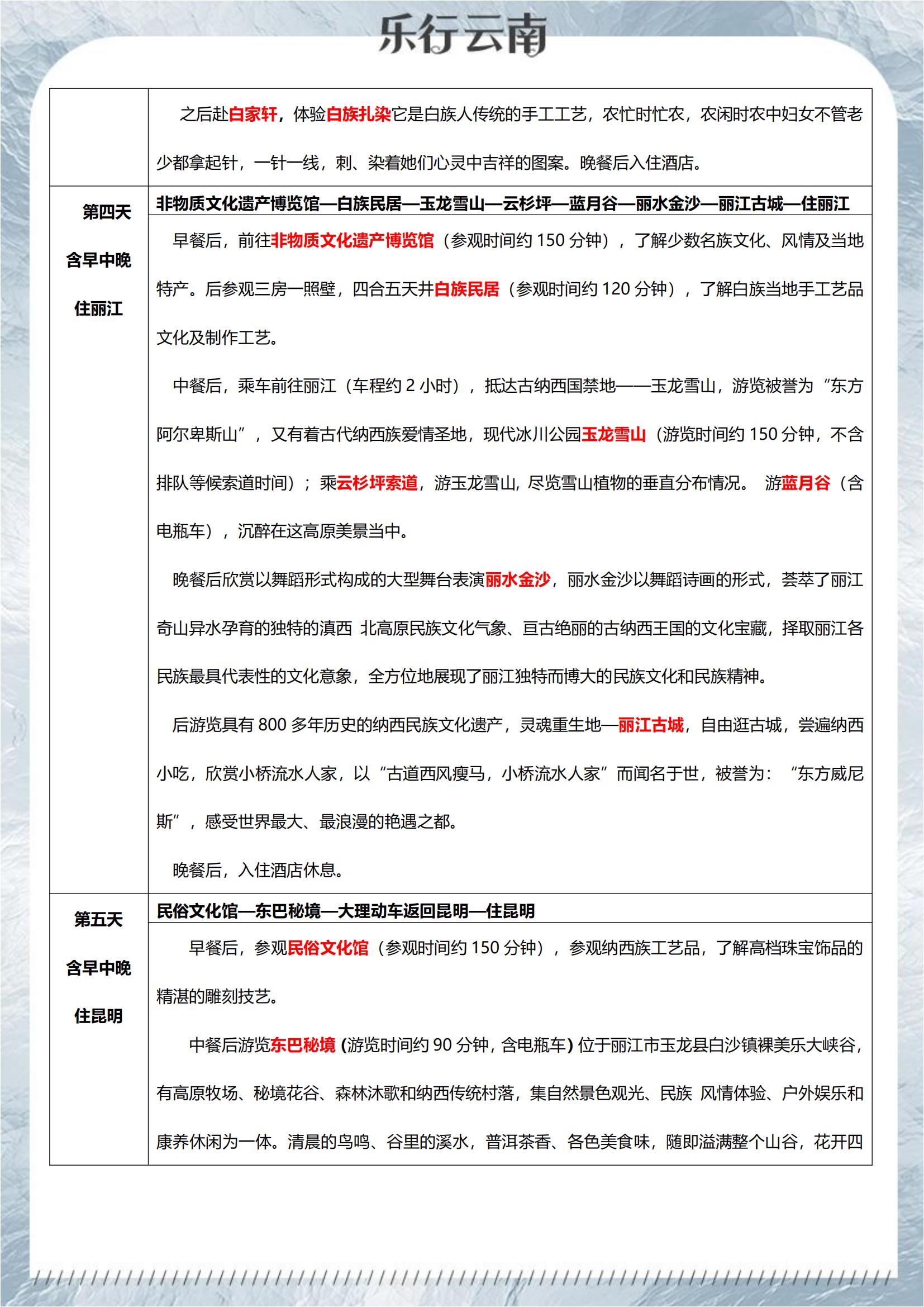Click the text 四合五天井
The width and height of the screenshot is (924, 1307).
click(394, 289)
